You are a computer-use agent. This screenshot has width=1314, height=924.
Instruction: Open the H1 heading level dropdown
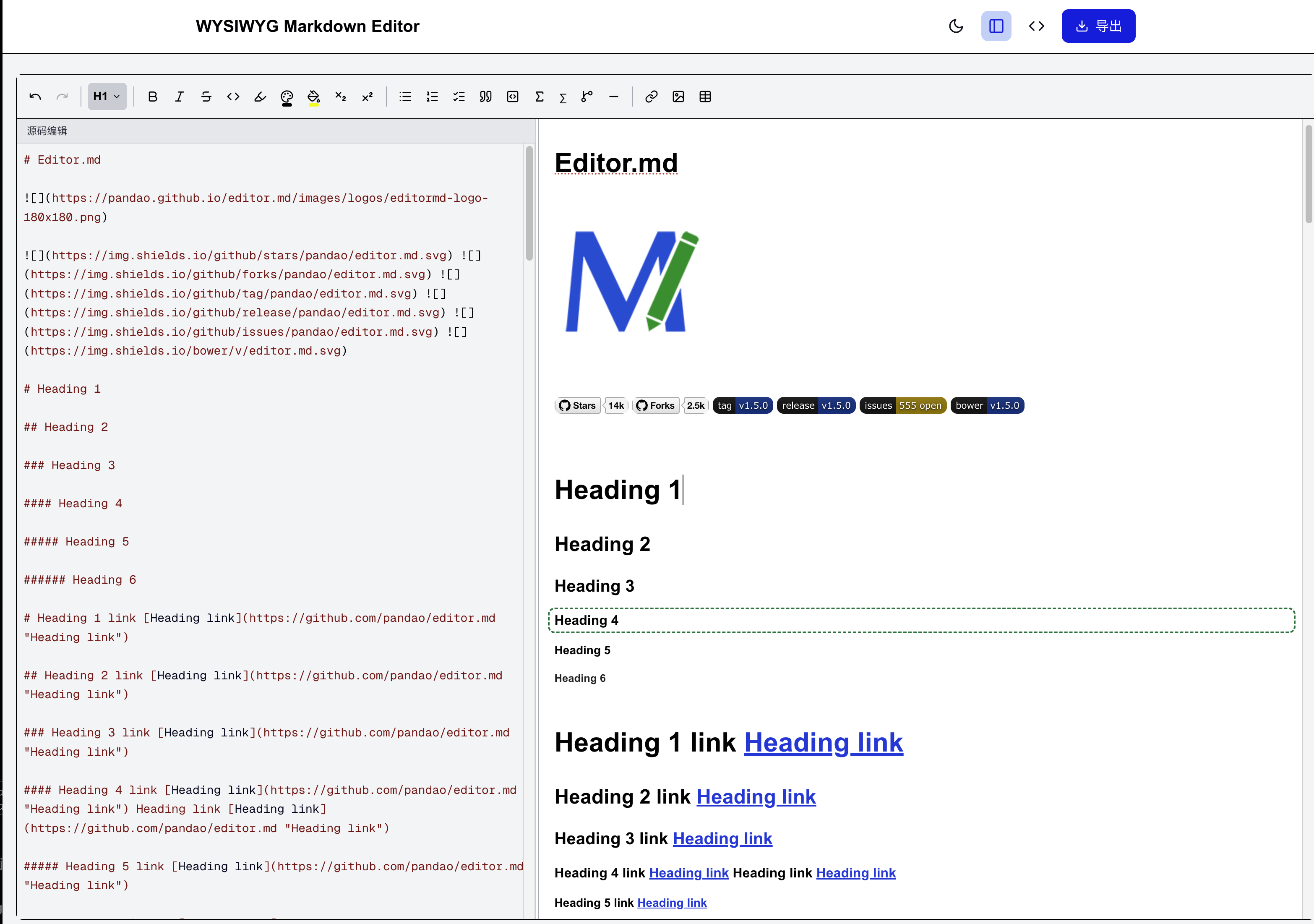tap(107, 97)
